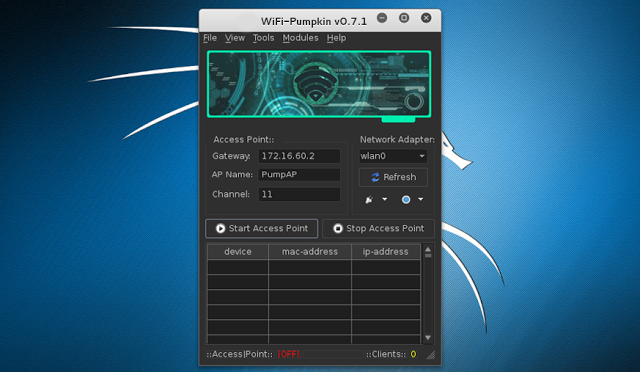Click the window resize grip icon
This screenshot has height=372, width=640.
tap(430, 355)
